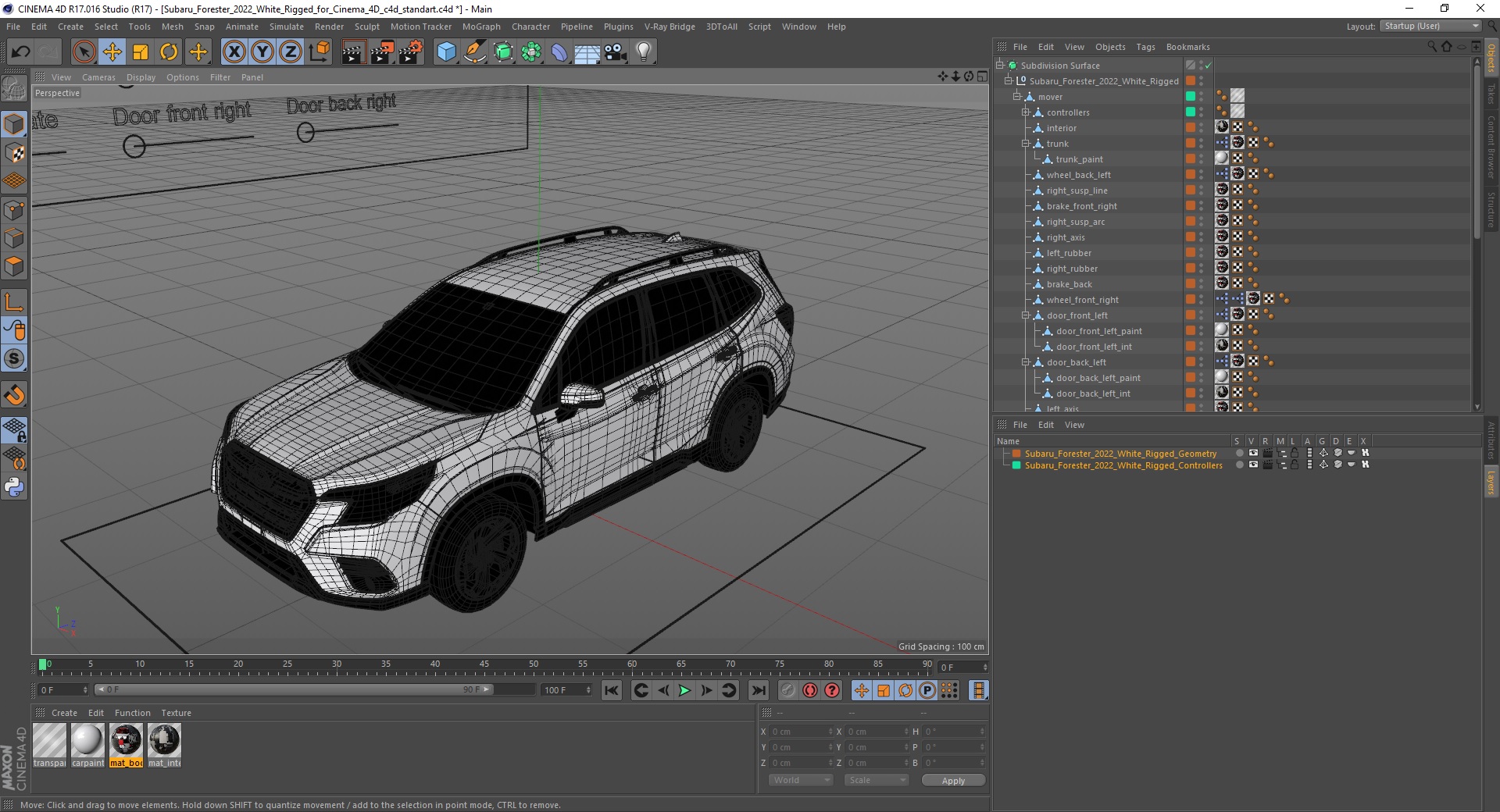Add a Cube primitive object
Screen dimensions: 1500x812
(x=446, y=52)
